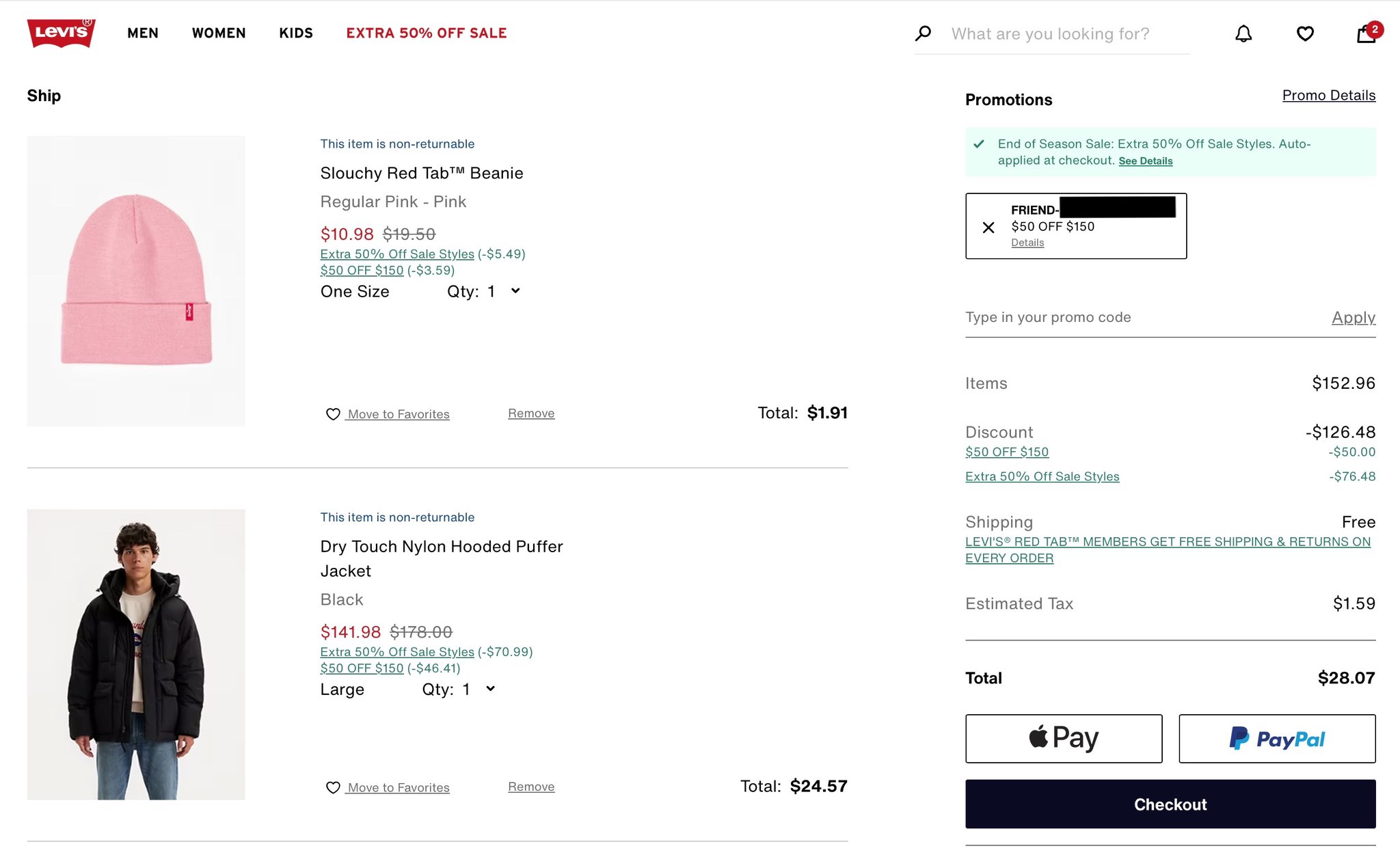
Task: Remove the FRIEND promo code with X
Action: click(x=988, y=228)
